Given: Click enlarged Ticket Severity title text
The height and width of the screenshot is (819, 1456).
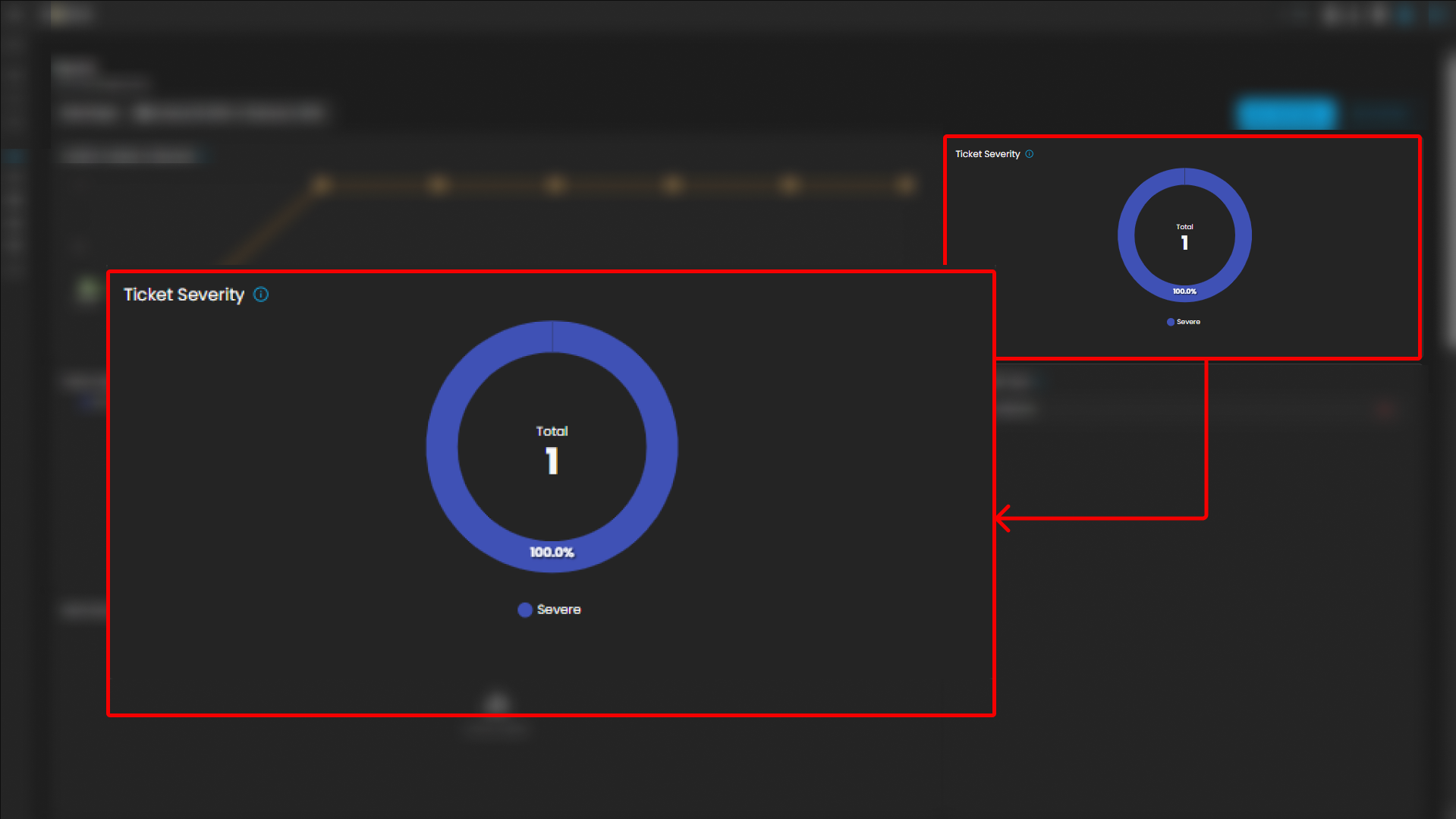Looking at the screenshot, I should tap(184, 295).
